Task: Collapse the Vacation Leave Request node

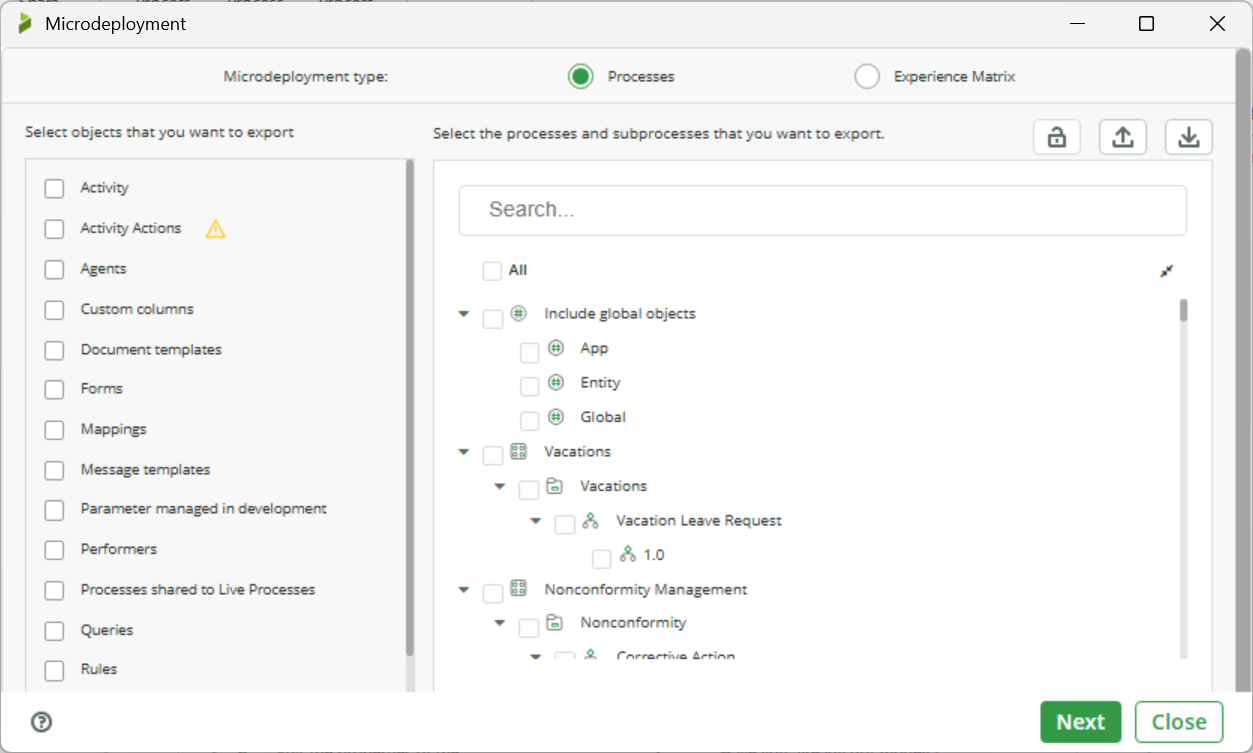Action: (536, 521)
